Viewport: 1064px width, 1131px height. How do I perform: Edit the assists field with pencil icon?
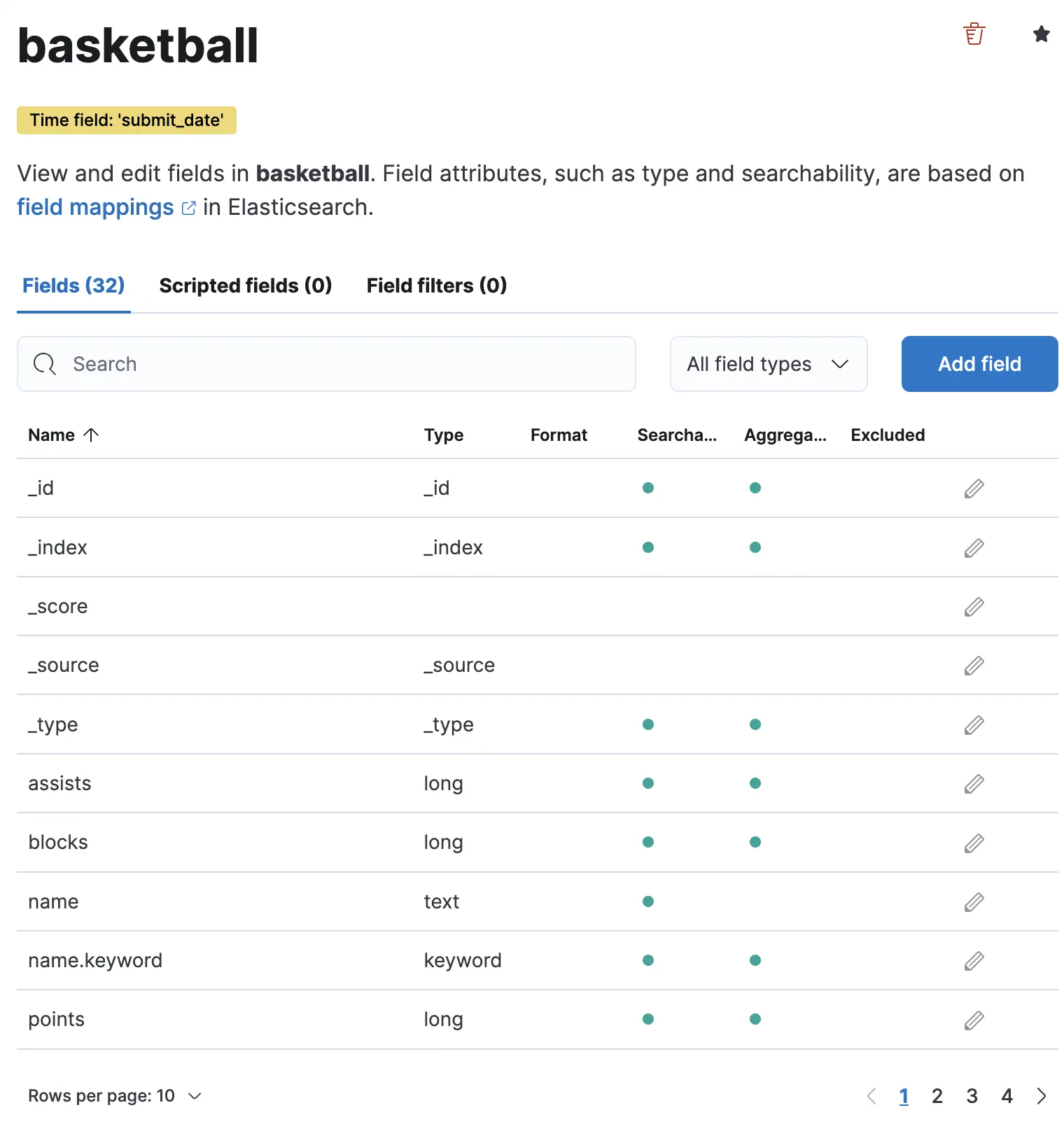[974, 784]
